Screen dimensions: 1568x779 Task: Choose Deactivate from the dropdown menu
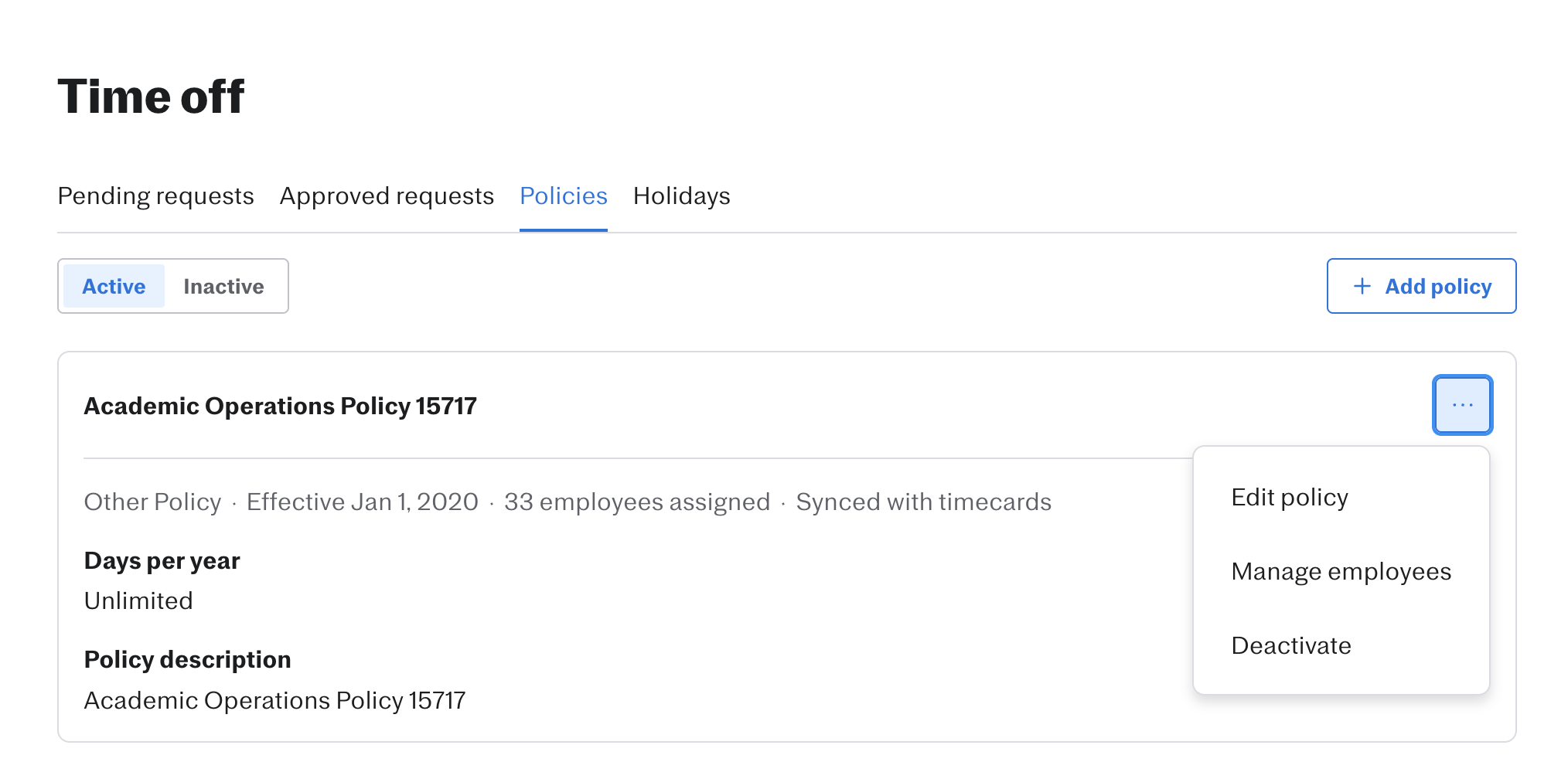pos(1290,645)
